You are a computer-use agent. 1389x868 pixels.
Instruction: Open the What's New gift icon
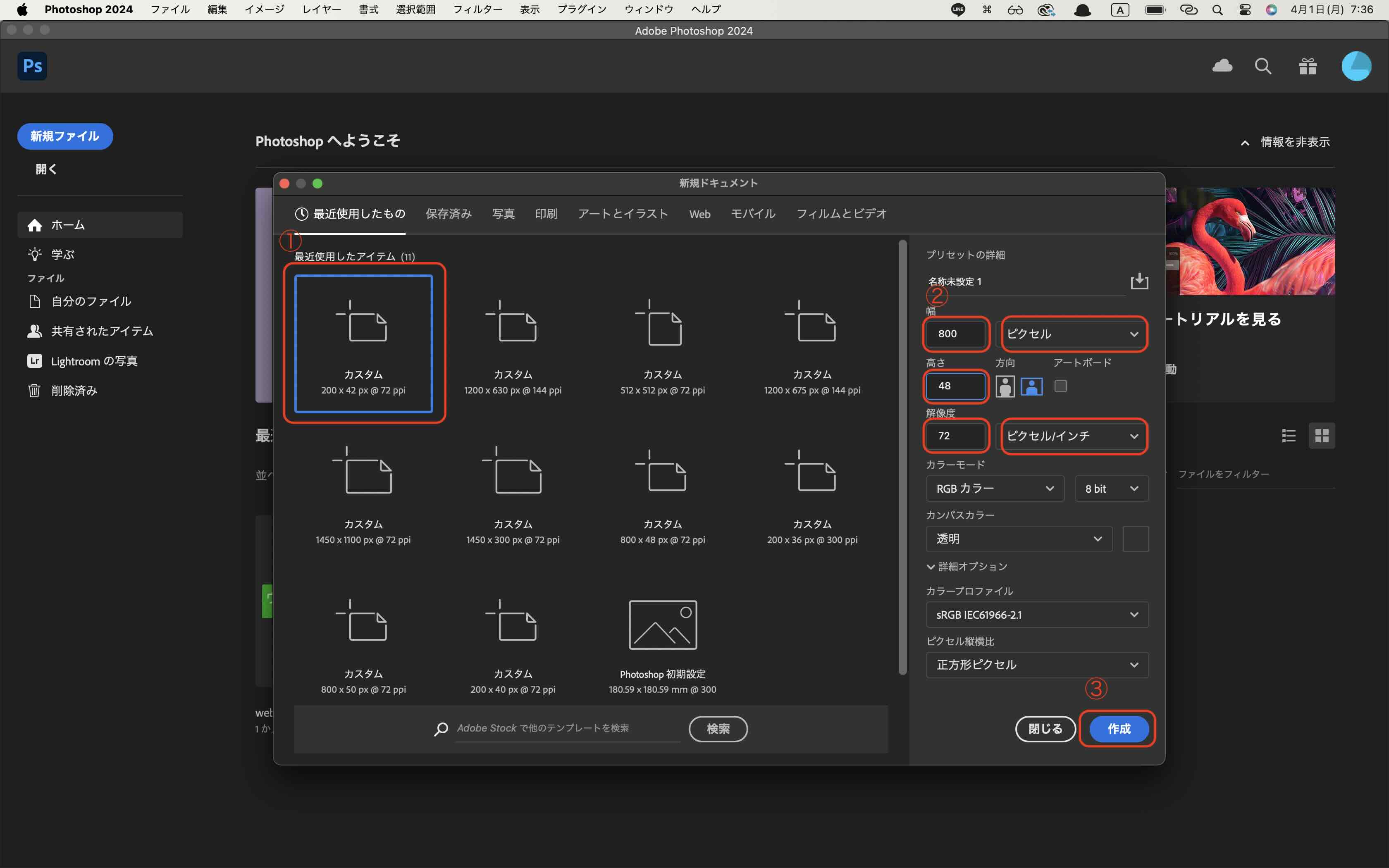(1308, 67)
